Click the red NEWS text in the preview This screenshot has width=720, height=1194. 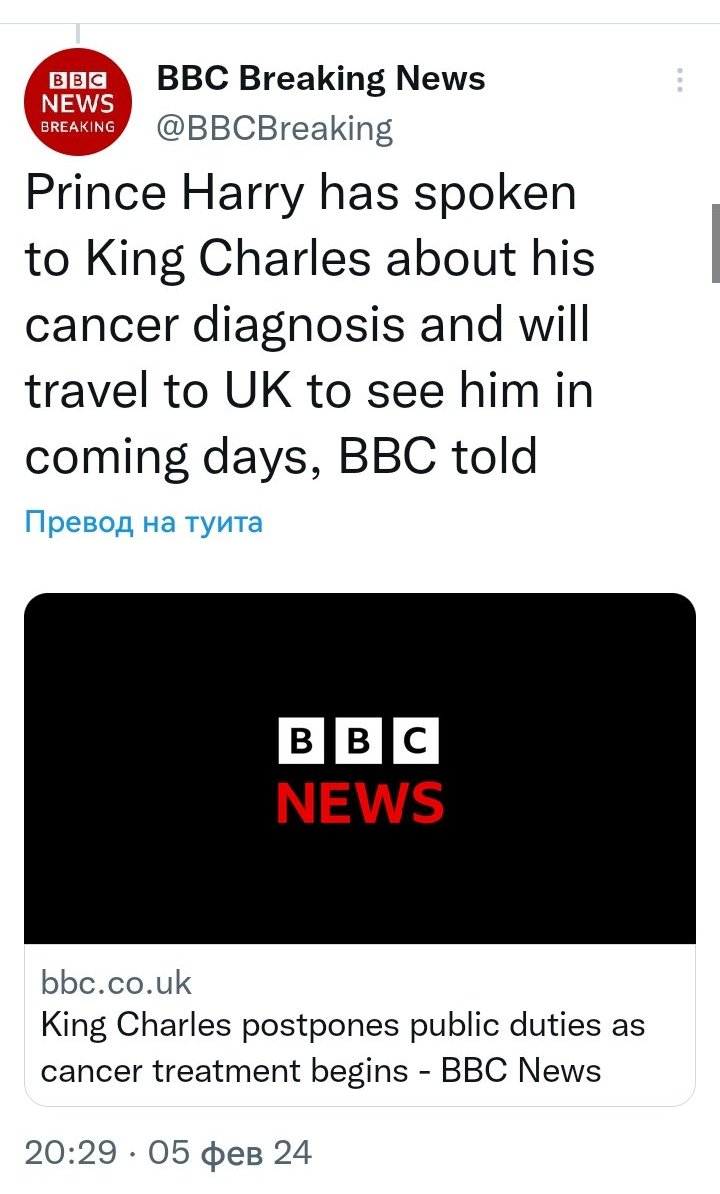tap(359, 803)
